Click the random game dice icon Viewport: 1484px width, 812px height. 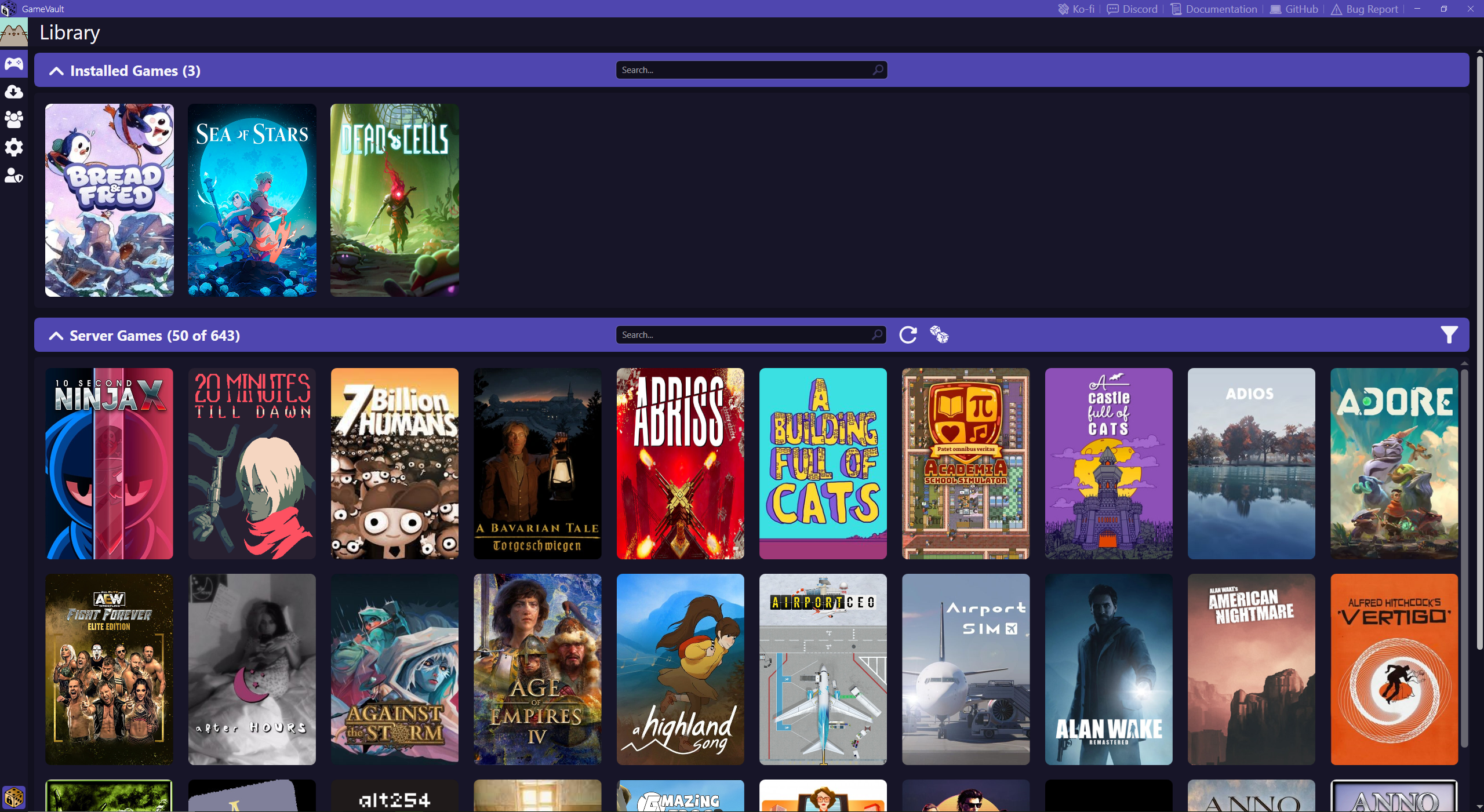tap(939, 334)
